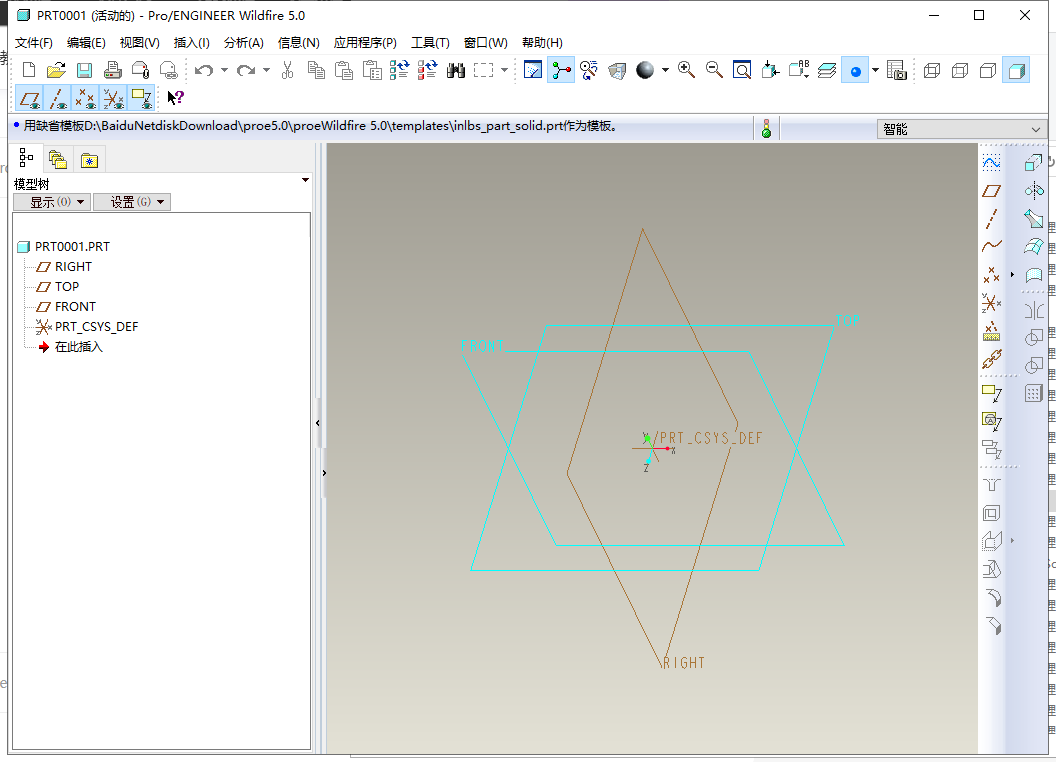Click the shaded sphere appearance color icon

click(645, 70)
